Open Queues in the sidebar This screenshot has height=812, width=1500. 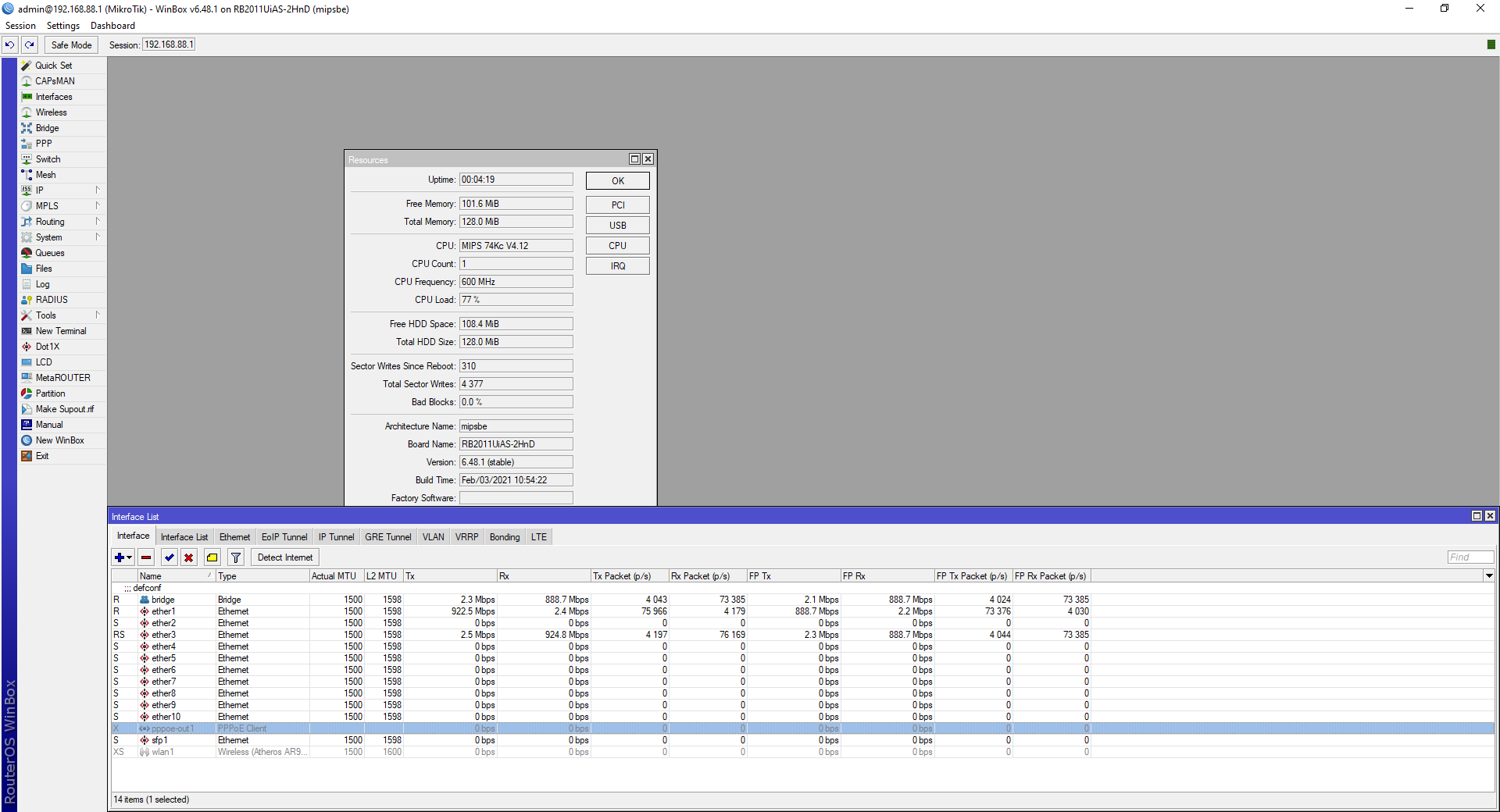point(62,253)
